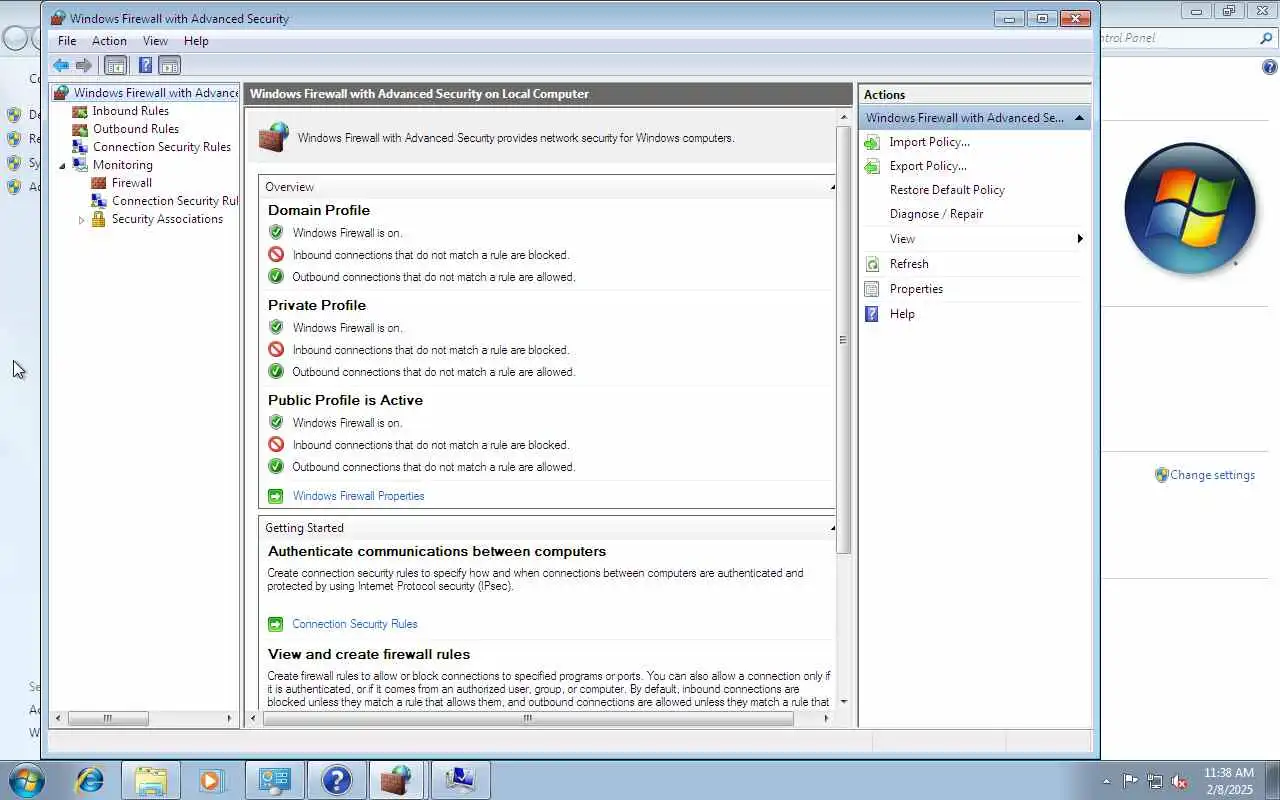The width and height of the screenshot is (1280, 800).
Task: Click the Back arrow in the toolbar
Action: [61, 66]
